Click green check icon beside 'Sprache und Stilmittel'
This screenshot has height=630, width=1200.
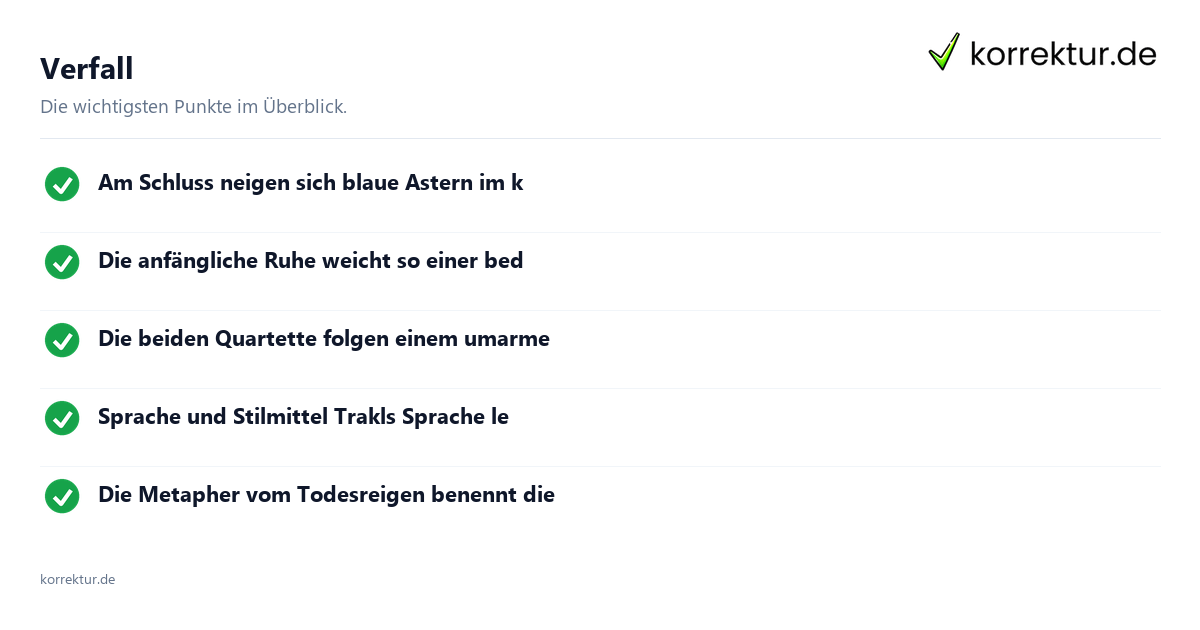coord(62,418)
